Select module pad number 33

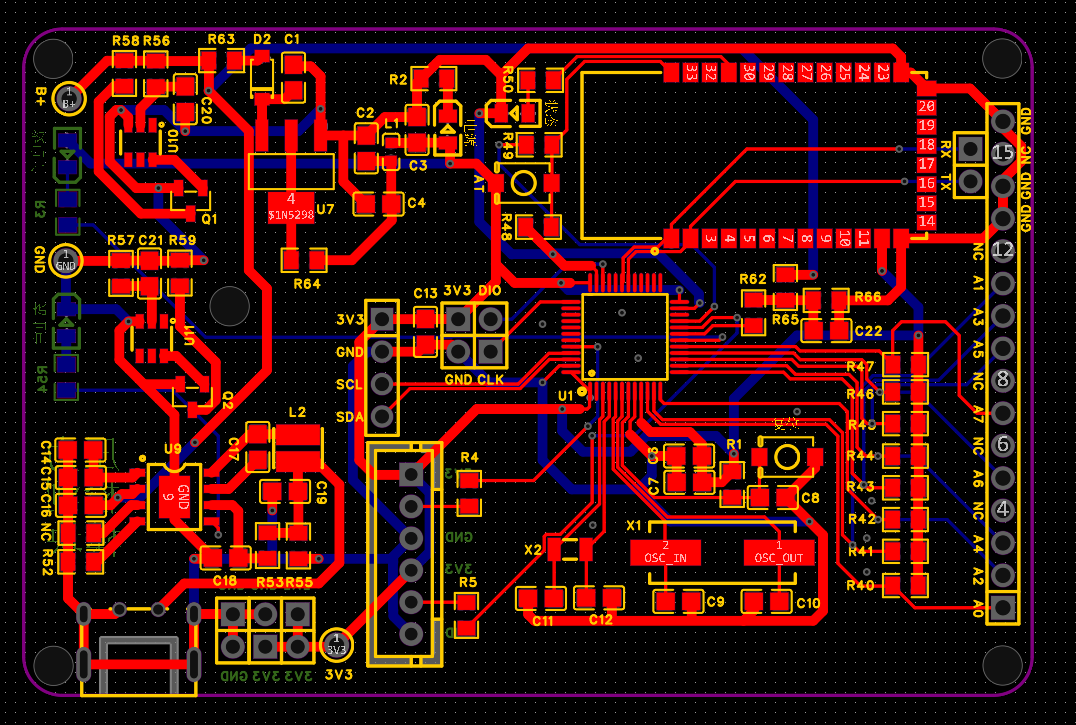(x=691, y=72)
